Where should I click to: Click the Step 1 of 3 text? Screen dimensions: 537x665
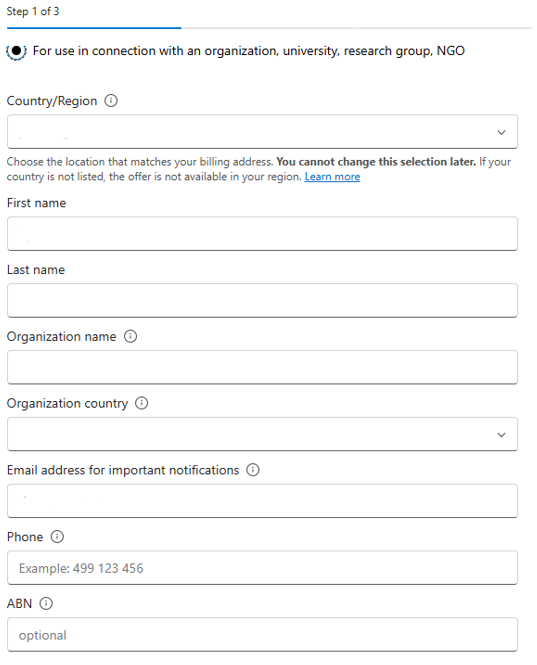click(x=33, y=11)
